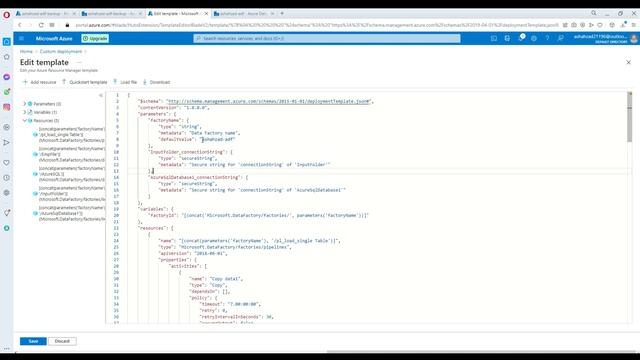The image size is (640, 360).
Task: Click Download in the toolbar
Action: [156, 82]
